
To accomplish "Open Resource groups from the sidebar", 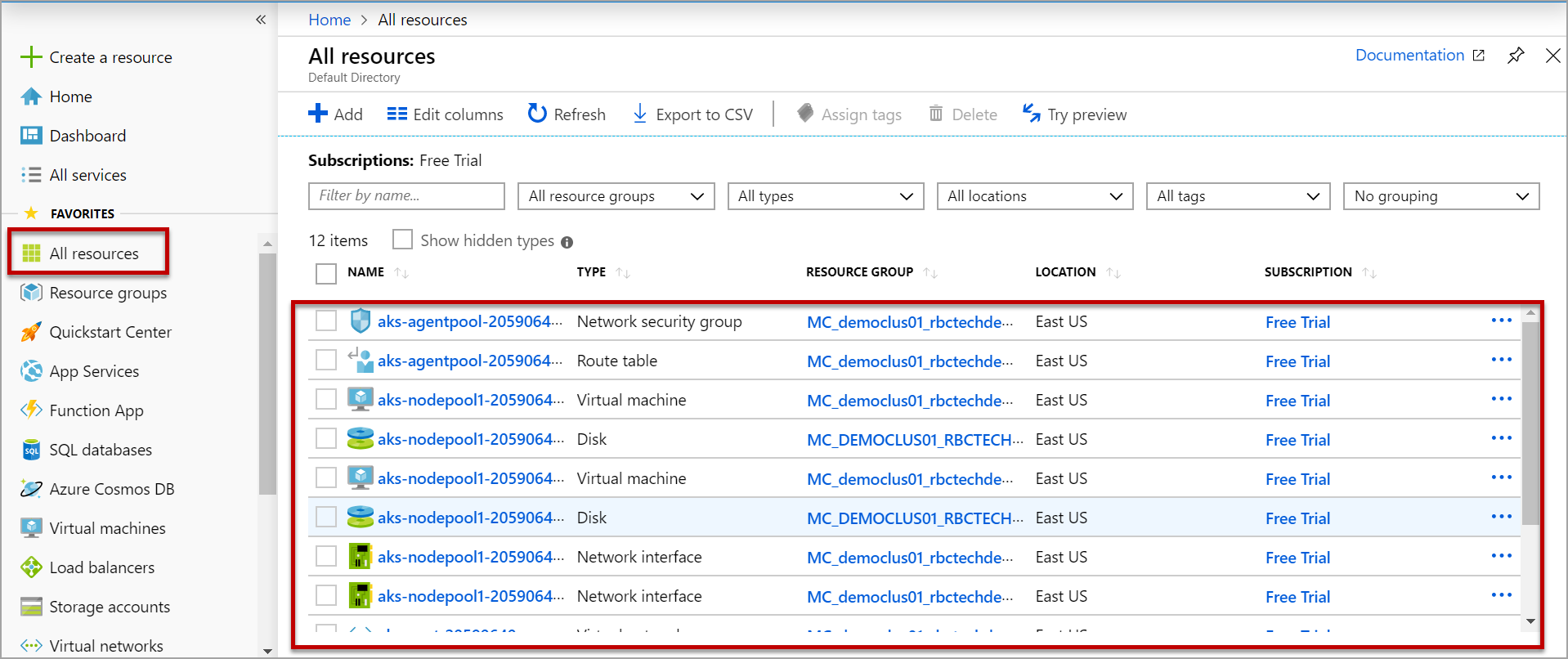I will coord(107,293).
